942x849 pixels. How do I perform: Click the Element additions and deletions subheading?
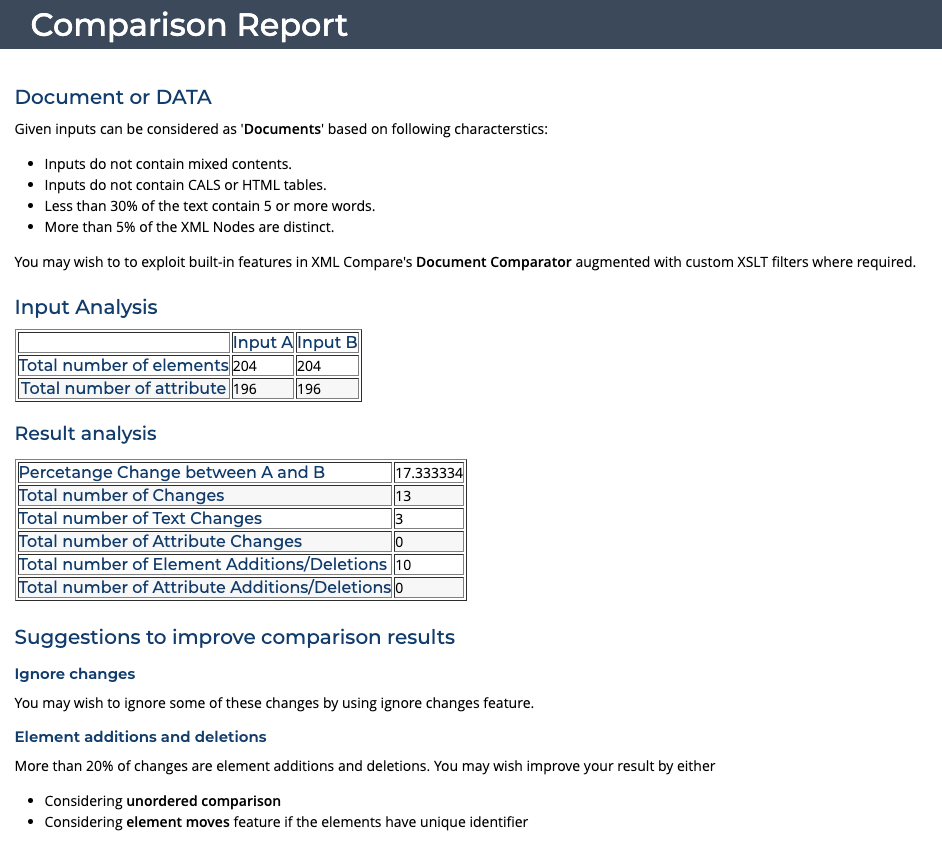tap(140, 737)
